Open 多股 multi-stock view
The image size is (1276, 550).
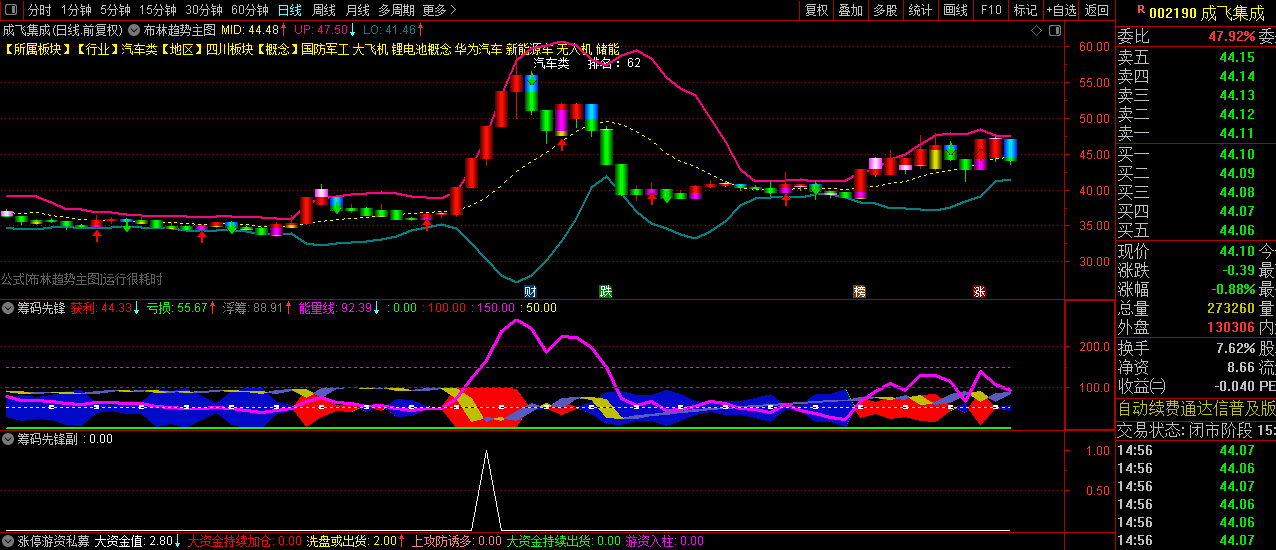click(x=884, y=10)
